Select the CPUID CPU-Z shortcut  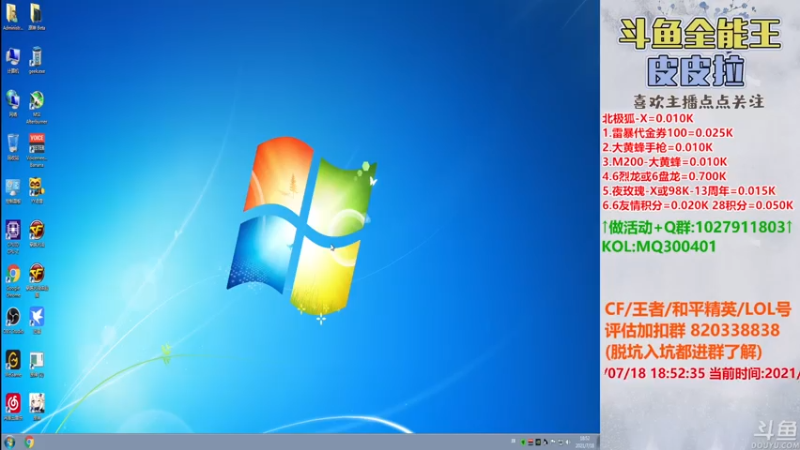coord(12,237)
